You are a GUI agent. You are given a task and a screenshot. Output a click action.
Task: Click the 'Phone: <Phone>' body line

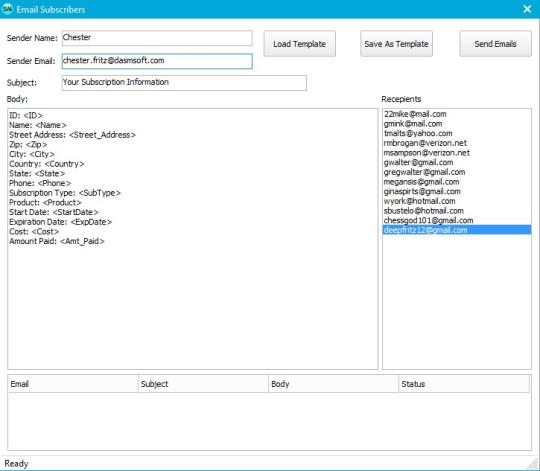(x=40, y=183)
